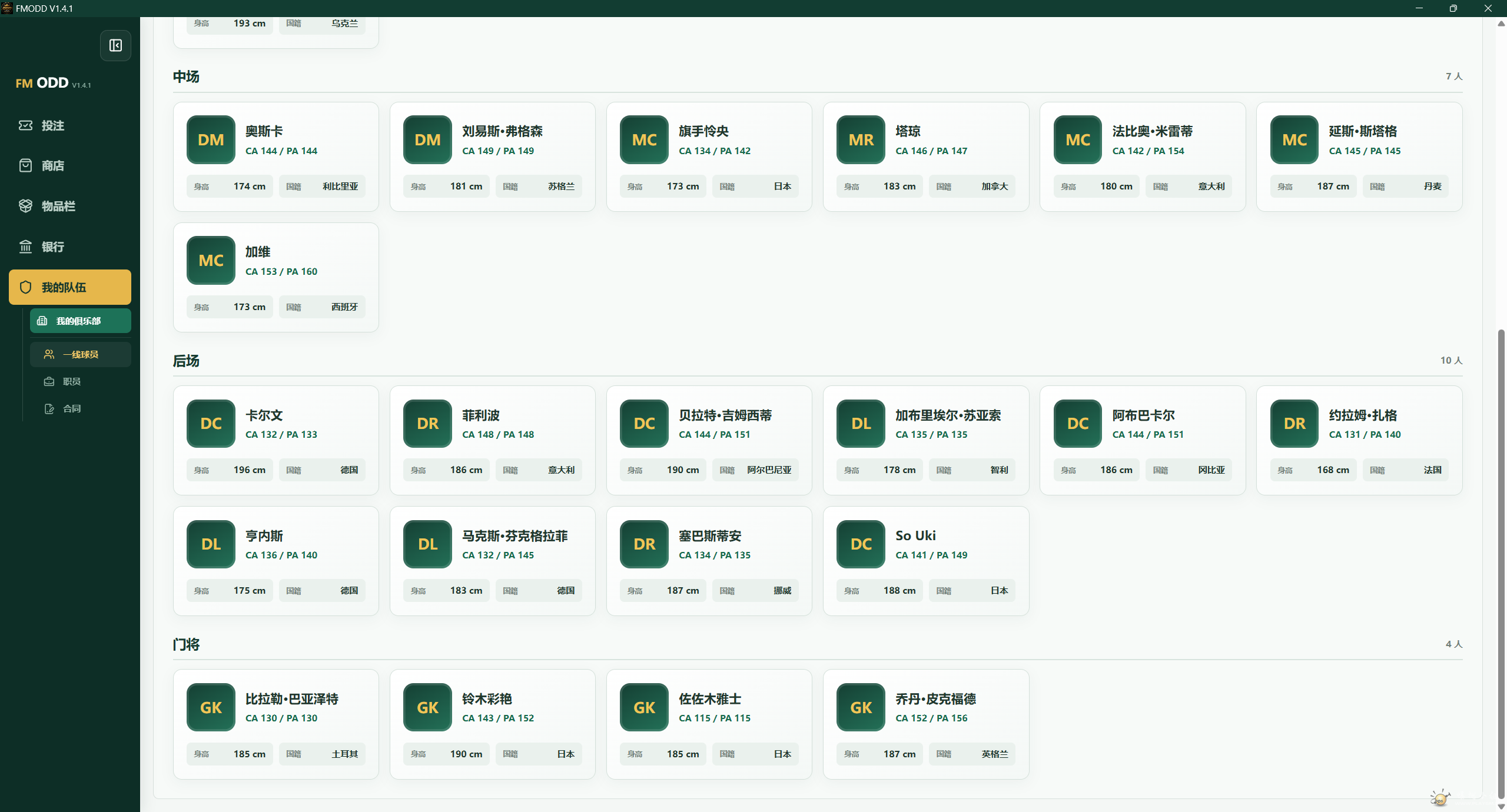Click the 我的俱乐部 club icon

point(42,321)
